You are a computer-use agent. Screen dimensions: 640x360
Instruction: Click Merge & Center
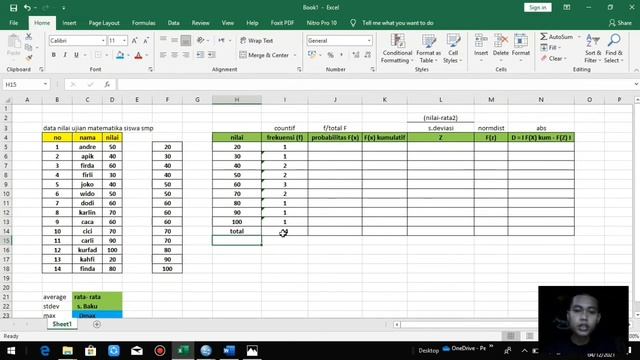264,55
